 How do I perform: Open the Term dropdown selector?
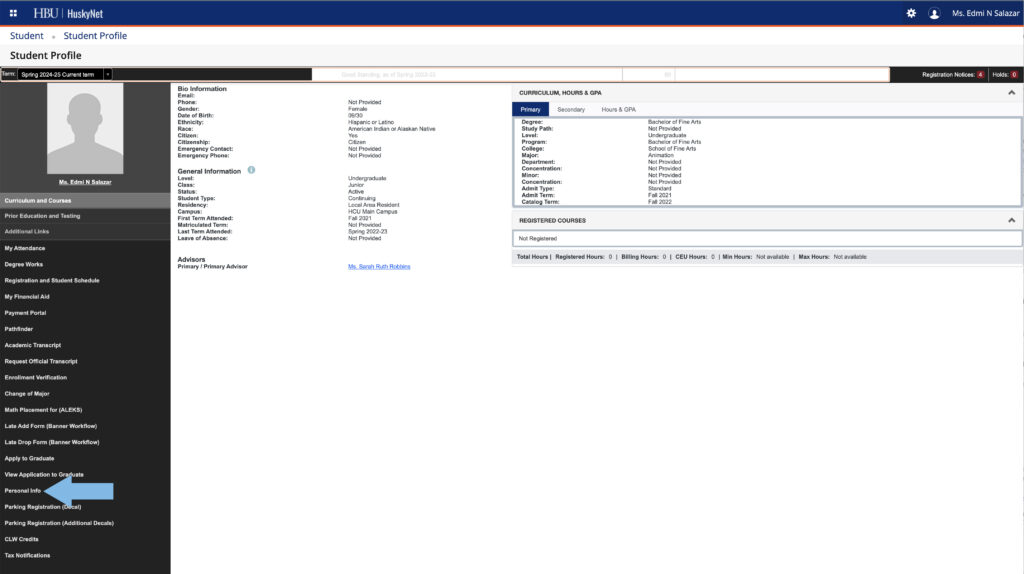pos(64,74)
